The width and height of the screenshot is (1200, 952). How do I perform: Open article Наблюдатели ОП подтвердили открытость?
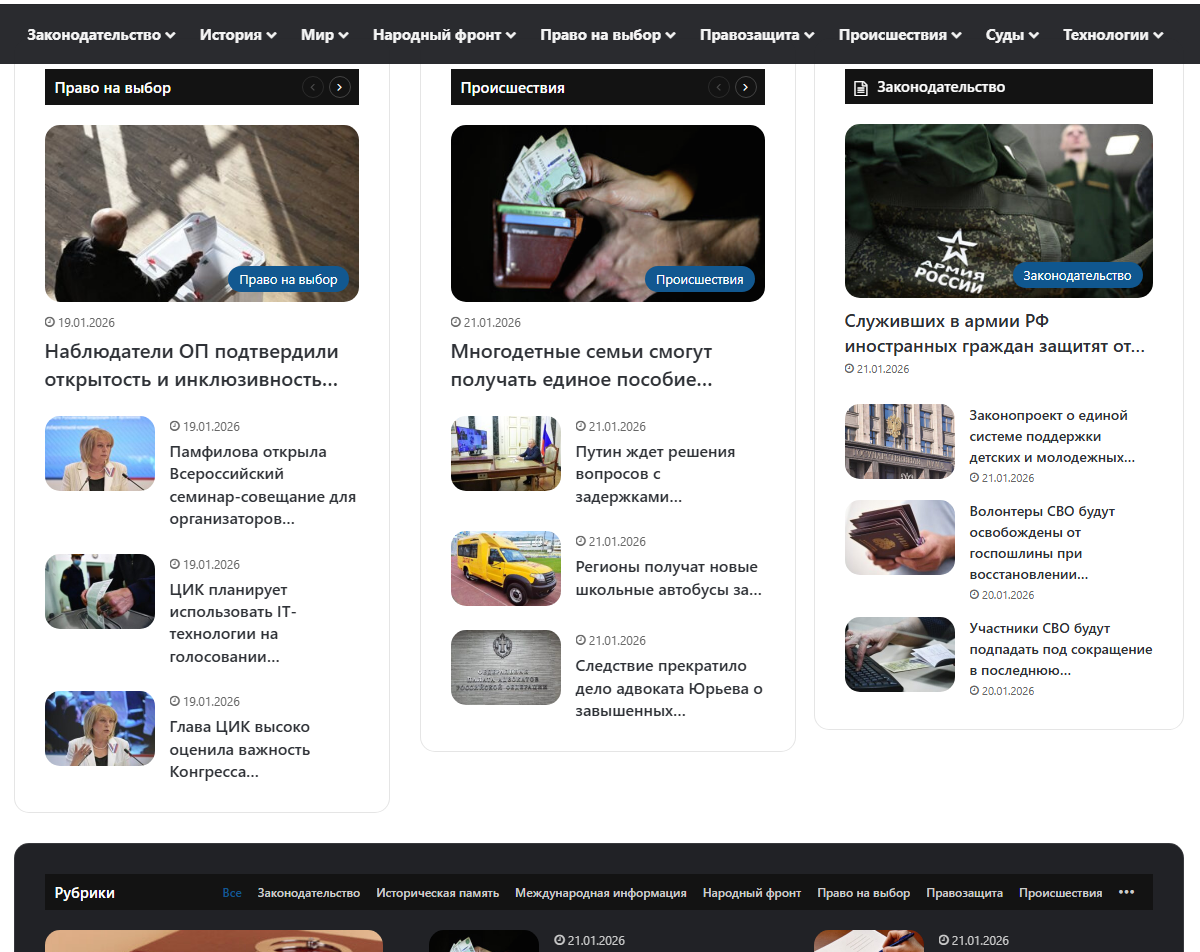192,366
